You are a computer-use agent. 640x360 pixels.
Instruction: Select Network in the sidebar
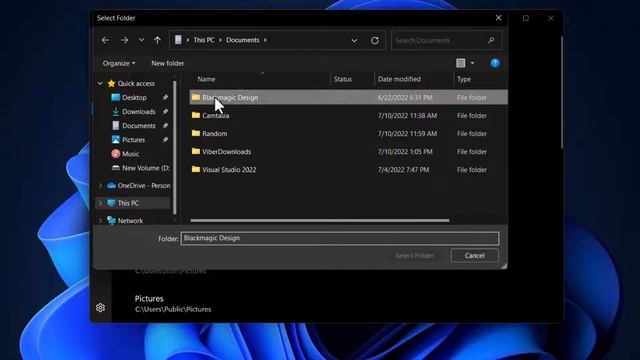pos(130,221)
